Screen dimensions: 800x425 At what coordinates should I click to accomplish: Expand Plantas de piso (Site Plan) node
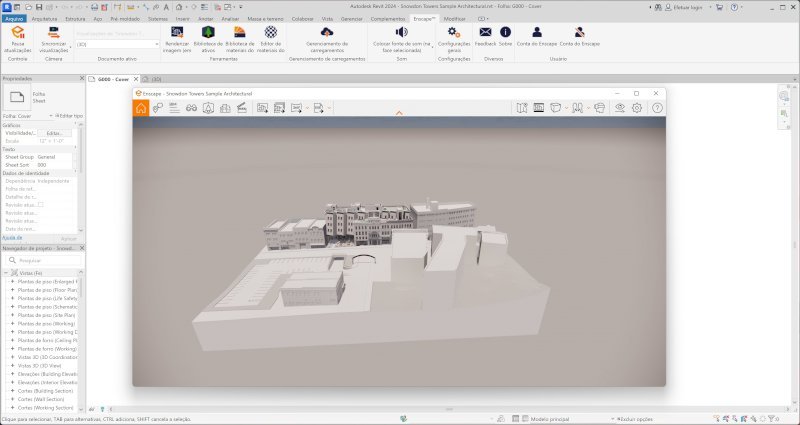[x=12, y=314]
